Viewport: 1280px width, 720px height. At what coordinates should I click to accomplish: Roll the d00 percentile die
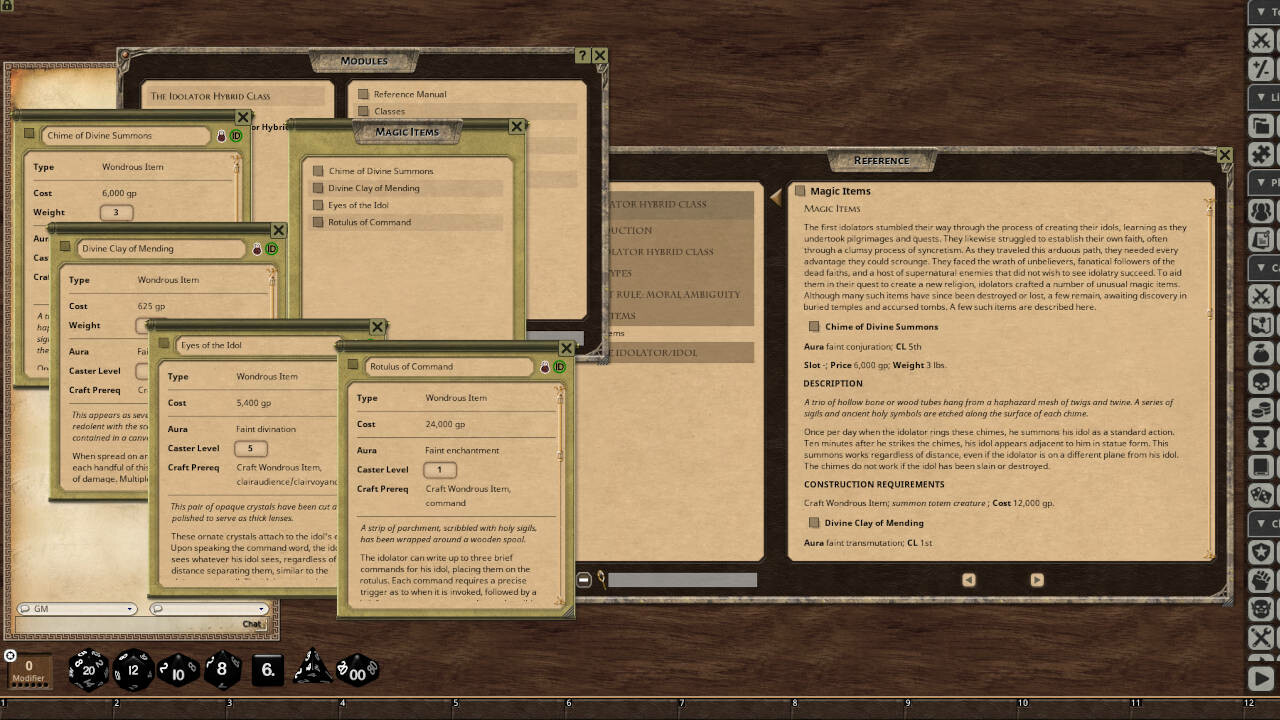point(355,673)
